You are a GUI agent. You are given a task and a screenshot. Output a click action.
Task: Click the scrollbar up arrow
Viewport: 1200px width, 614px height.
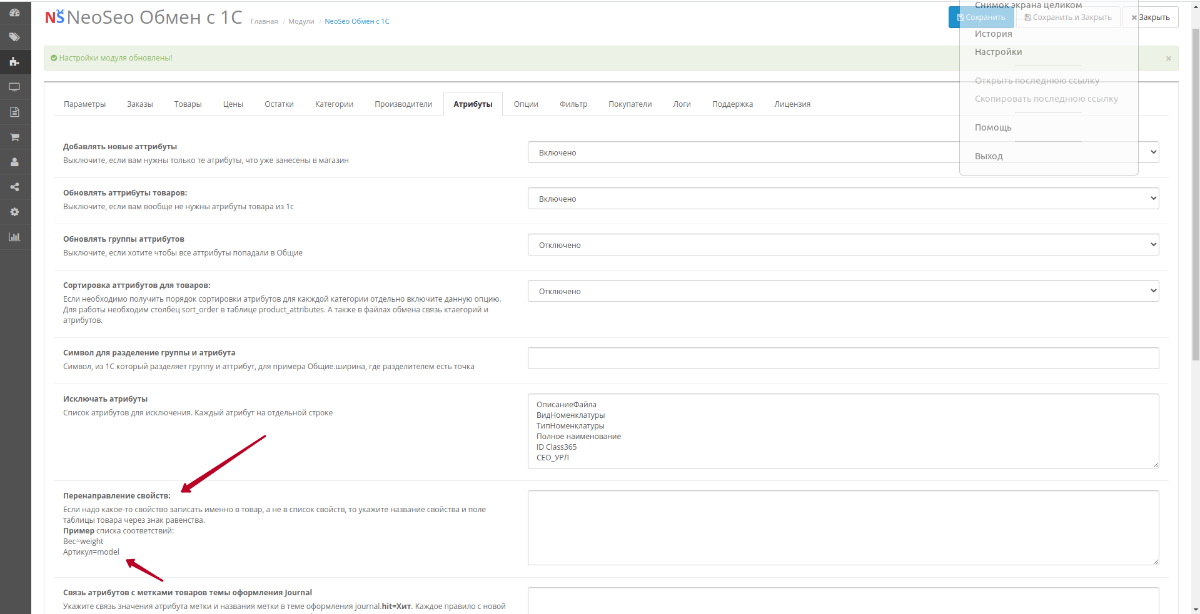tap(1194, 5)
